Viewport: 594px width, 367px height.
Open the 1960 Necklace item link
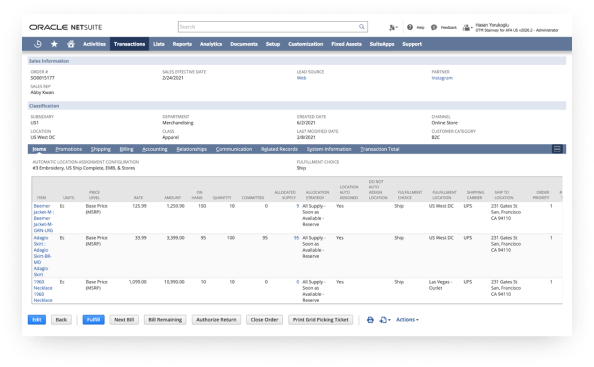(43, 291)
